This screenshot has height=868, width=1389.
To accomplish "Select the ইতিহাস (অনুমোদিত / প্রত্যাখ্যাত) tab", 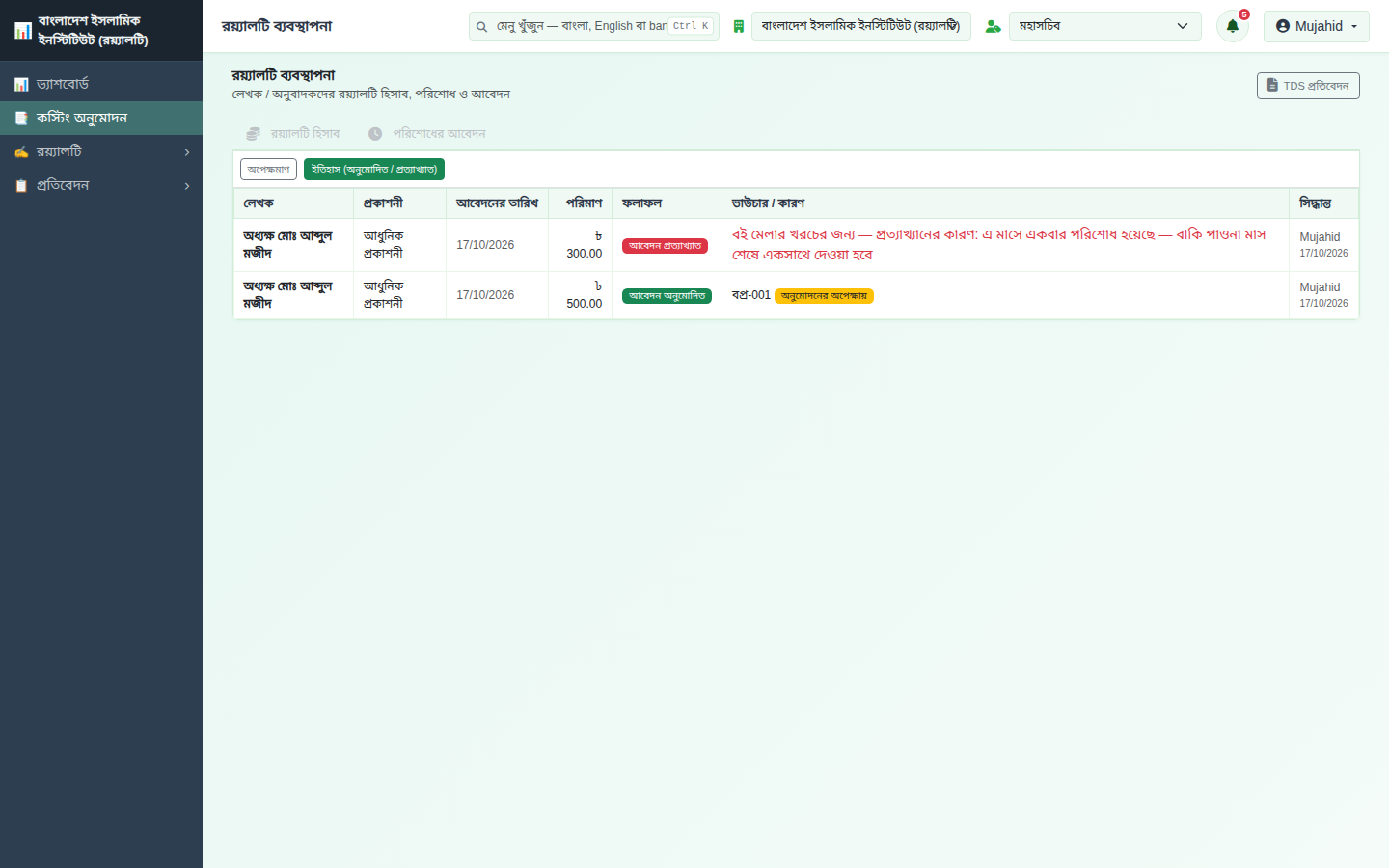I will (x=374, y=170).
